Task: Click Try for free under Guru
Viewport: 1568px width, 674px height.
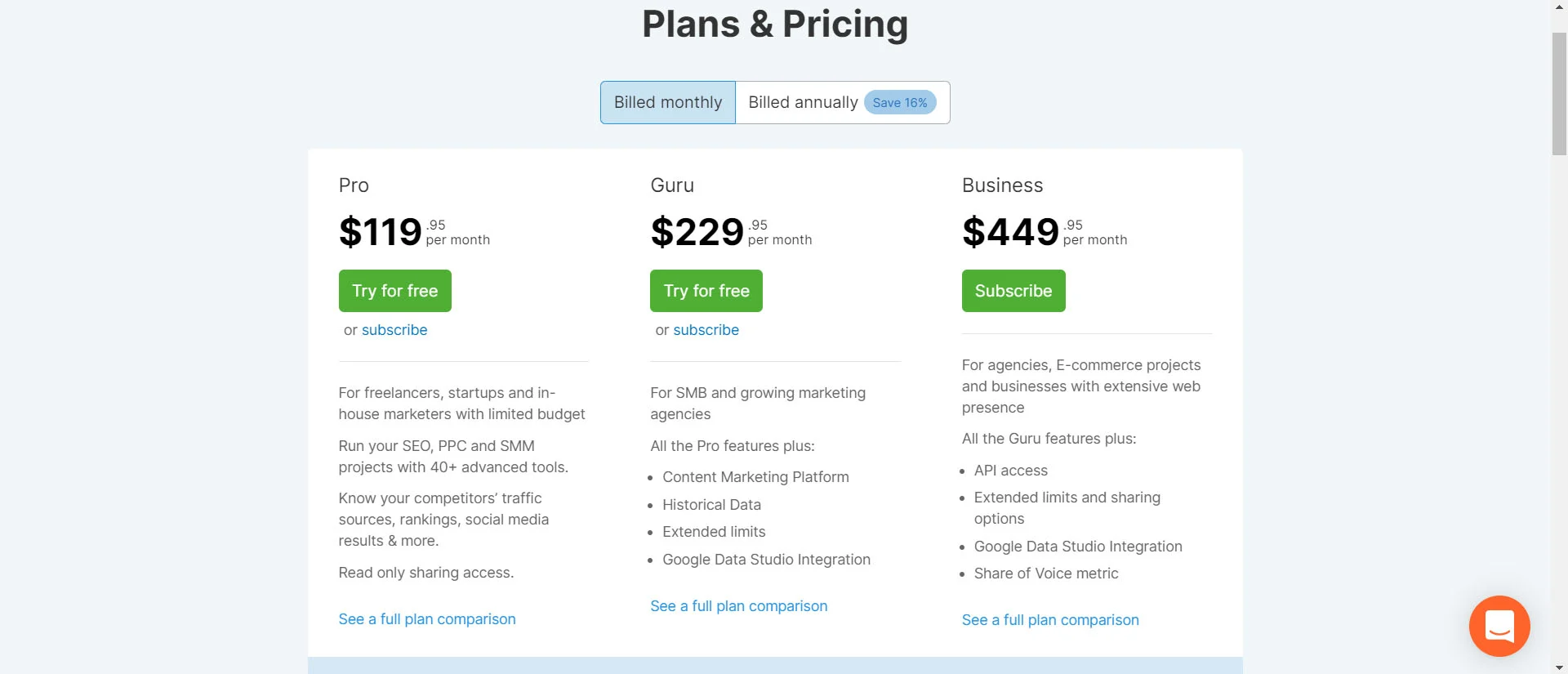Action: (x=706, y=291)
